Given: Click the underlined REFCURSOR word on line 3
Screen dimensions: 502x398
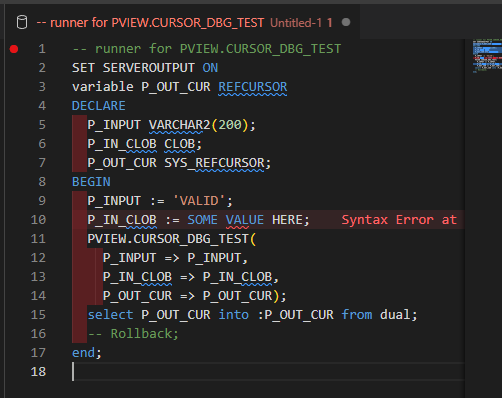Looking at the screenshot, I should (253, 87).
